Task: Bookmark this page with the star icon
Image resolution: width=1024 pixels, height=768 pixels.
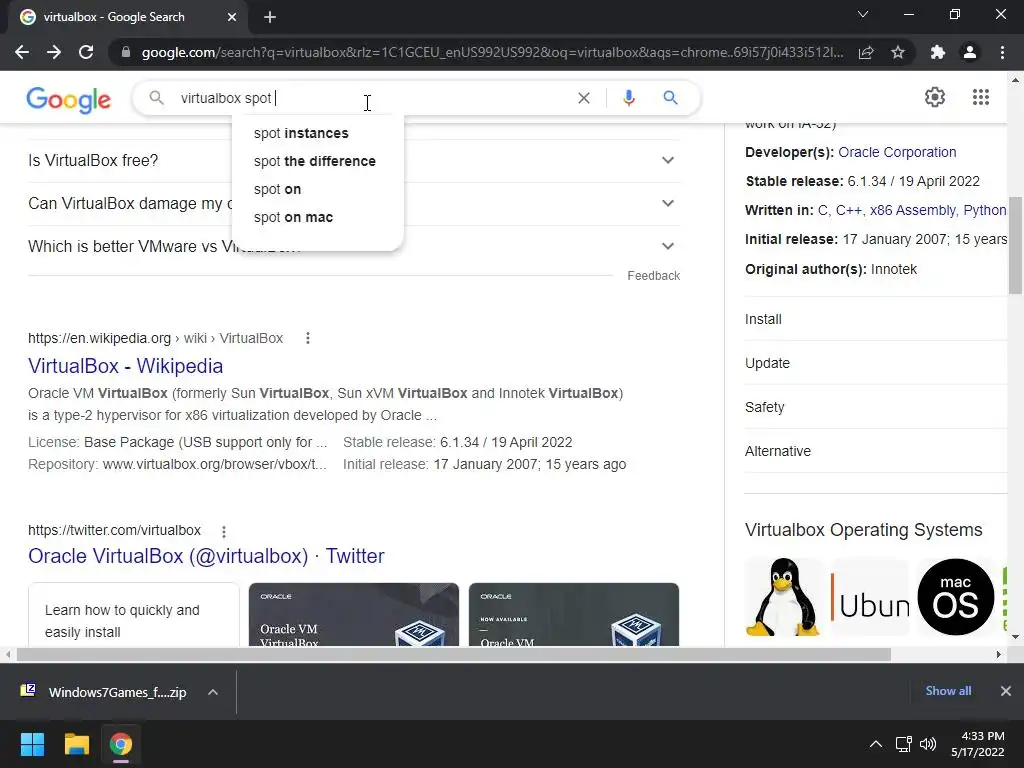Action: [898, 52]
